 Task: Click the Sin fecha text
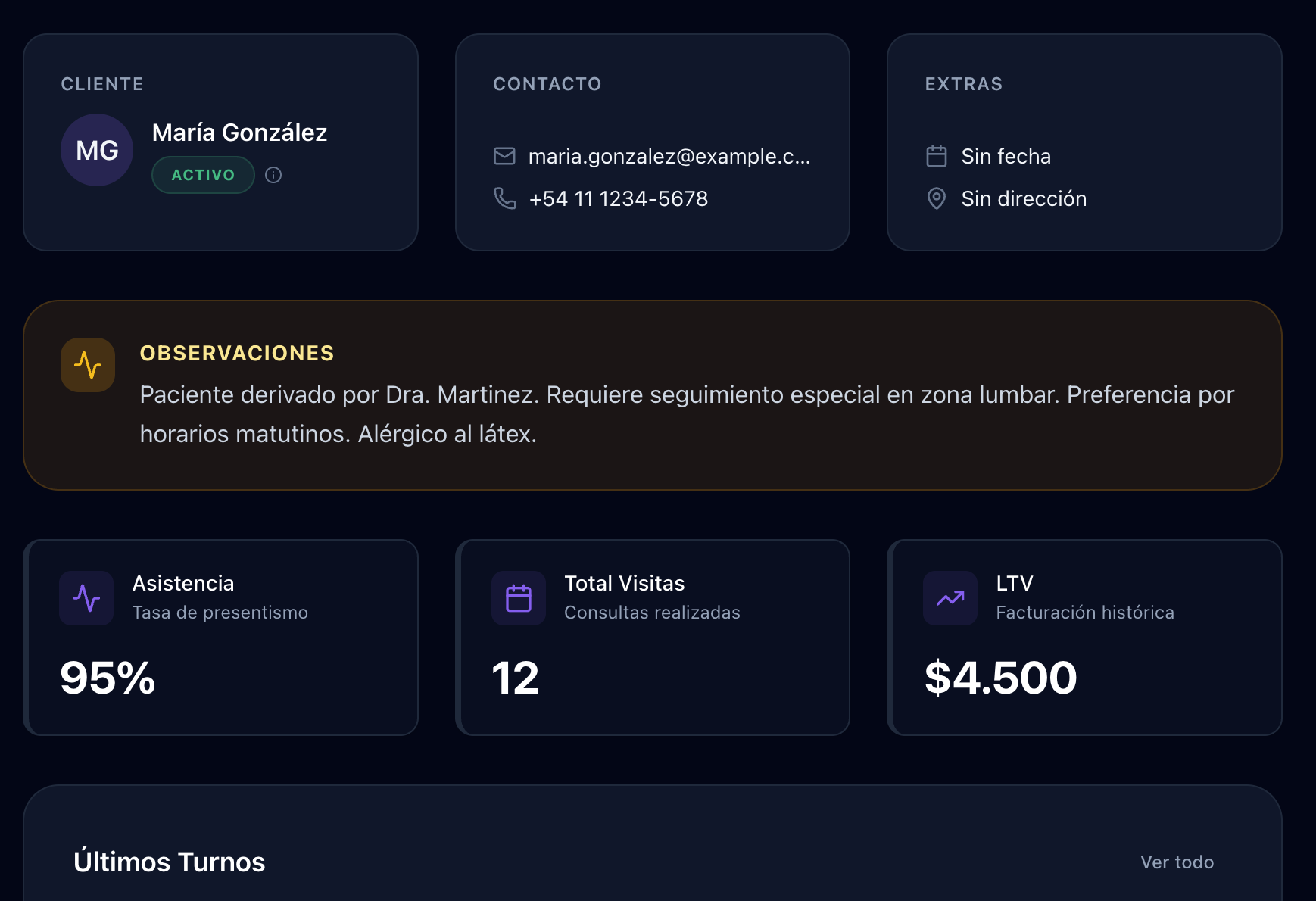(x=1006, y=156)
